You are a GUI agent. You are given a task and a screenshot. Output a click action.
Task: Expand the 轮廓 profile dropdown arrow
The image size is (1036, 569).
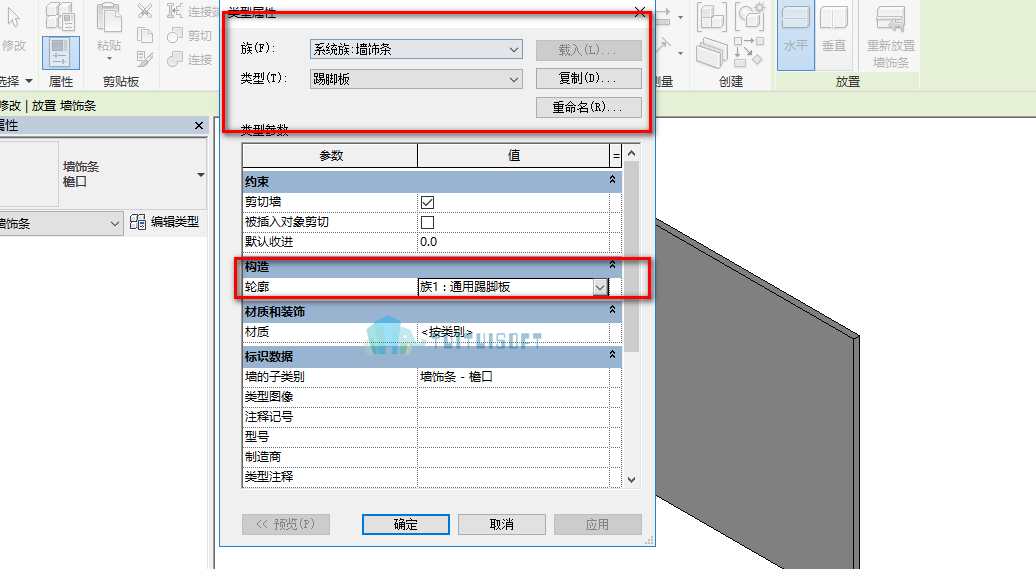pos(600,287)
